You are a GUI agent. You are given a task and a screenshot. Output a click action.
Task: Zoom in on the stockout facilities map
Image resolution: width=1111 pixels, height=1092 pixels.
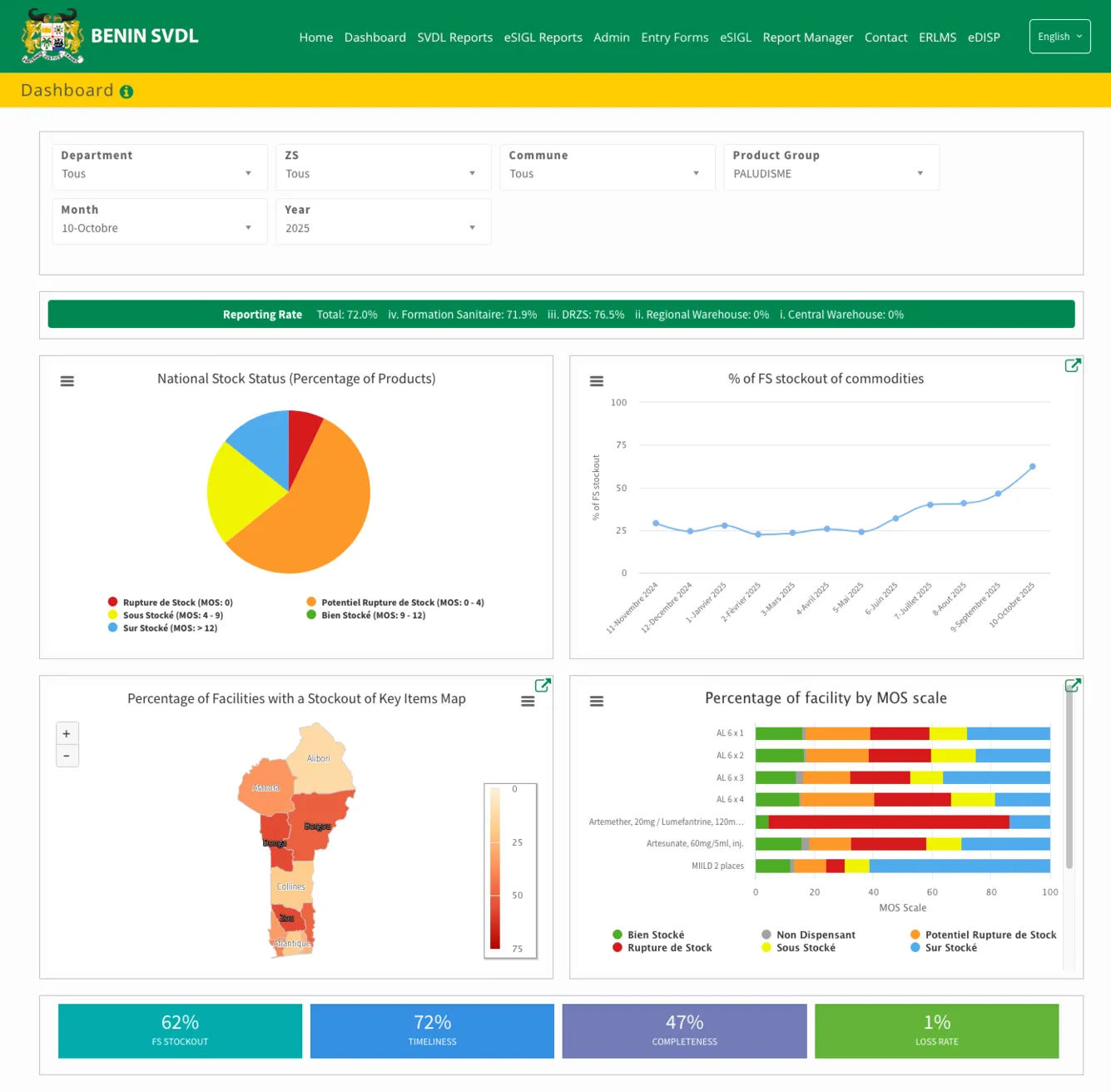pyautogui.click(x=67, y=733)
